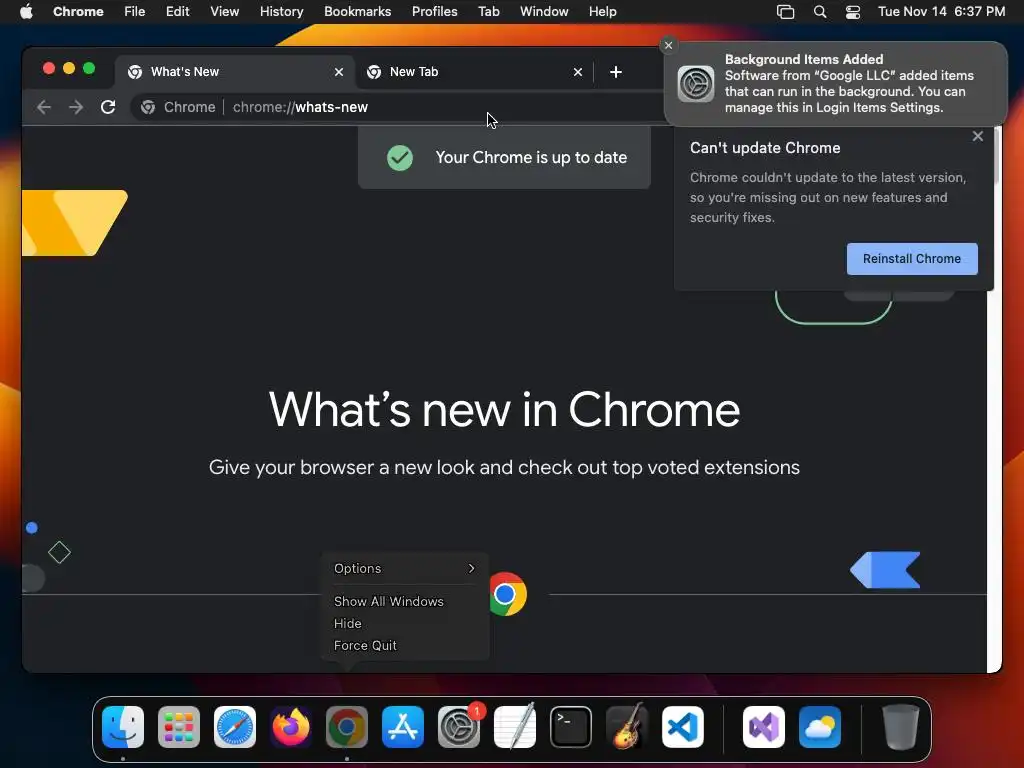Image resolution: width=1024 pixels, height=768 pixels.
Task: Open Spotlight search in menu bar
Action: coord(820,12)
